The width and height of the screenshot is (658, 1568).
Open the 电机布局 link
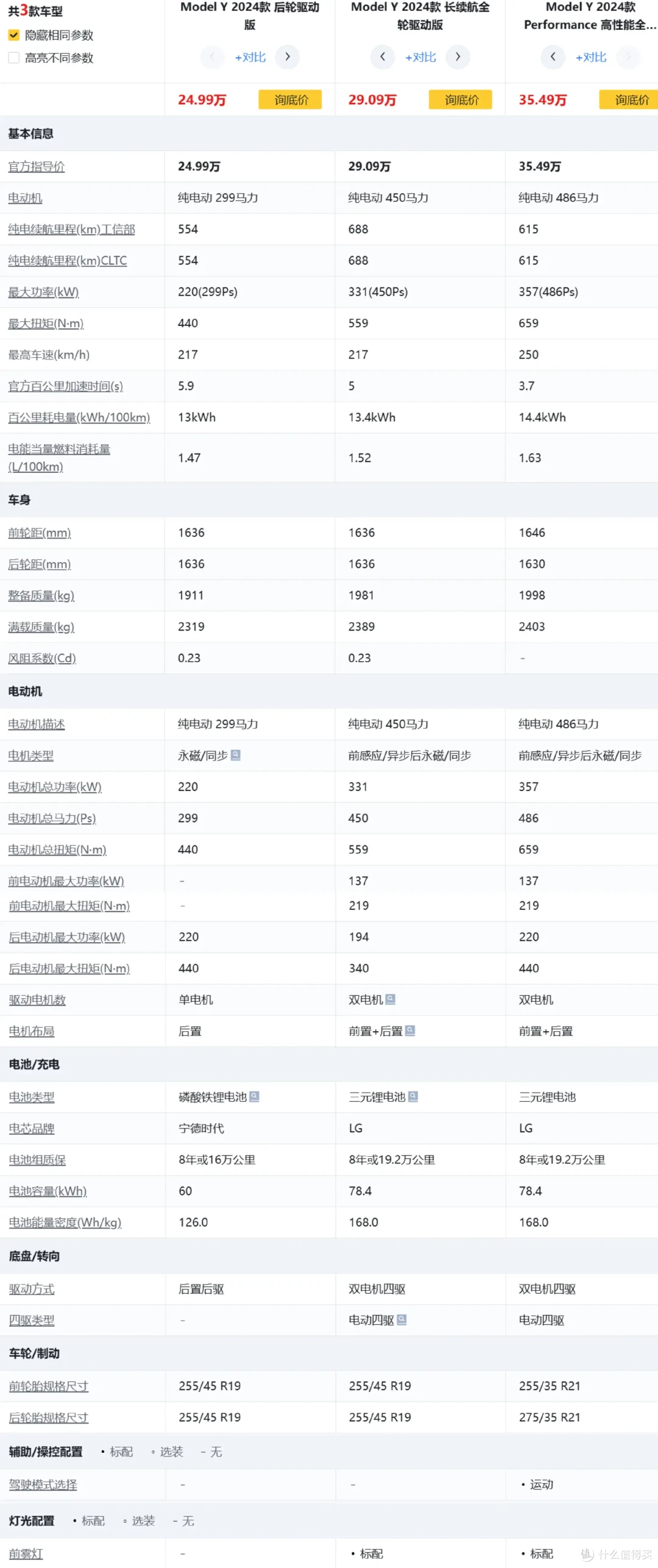[x=32, y=1032]
